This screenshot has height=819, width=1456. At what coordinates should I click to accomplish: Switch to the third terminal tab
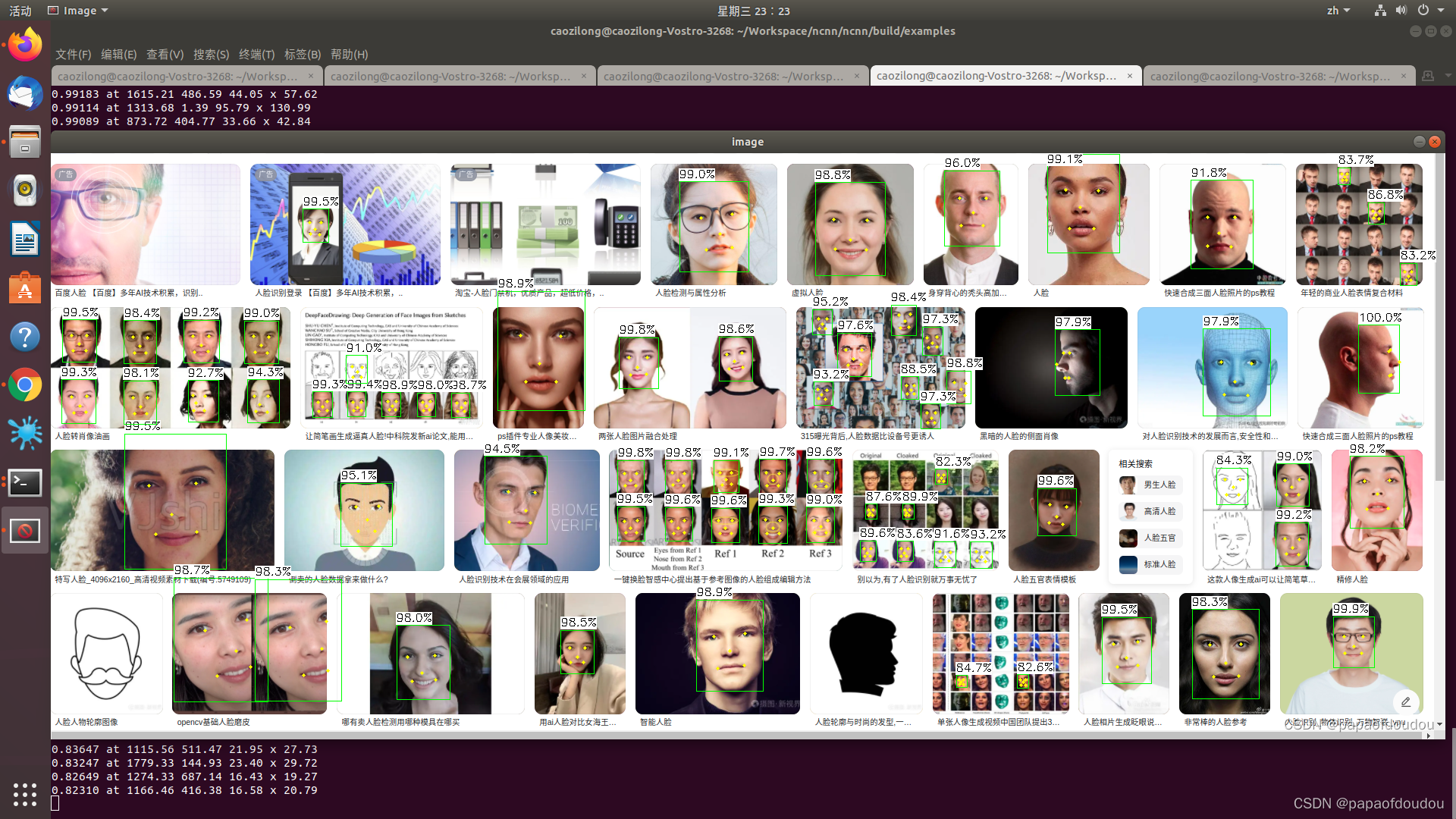[x=733, y=76]
